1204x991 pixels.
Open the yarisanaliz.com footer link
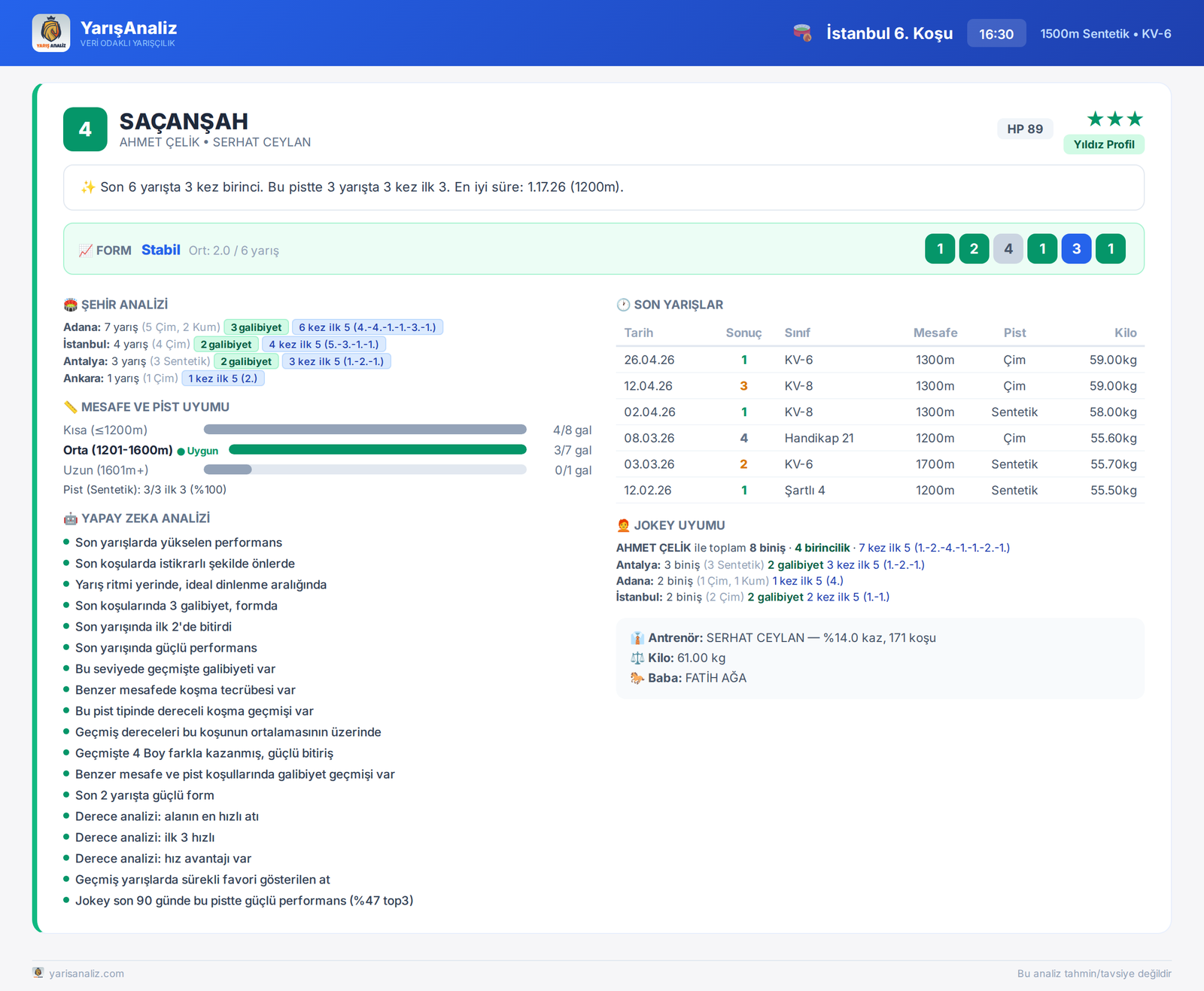87,974
